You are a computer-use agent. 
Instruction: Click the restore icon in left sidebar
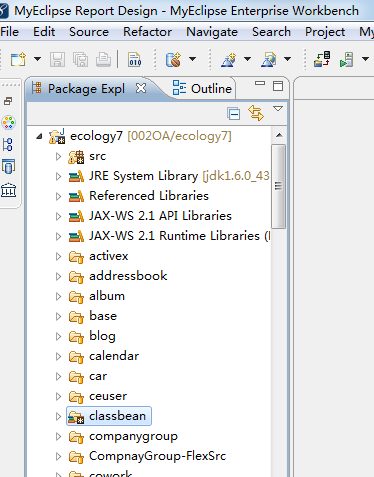pos(8,101)
